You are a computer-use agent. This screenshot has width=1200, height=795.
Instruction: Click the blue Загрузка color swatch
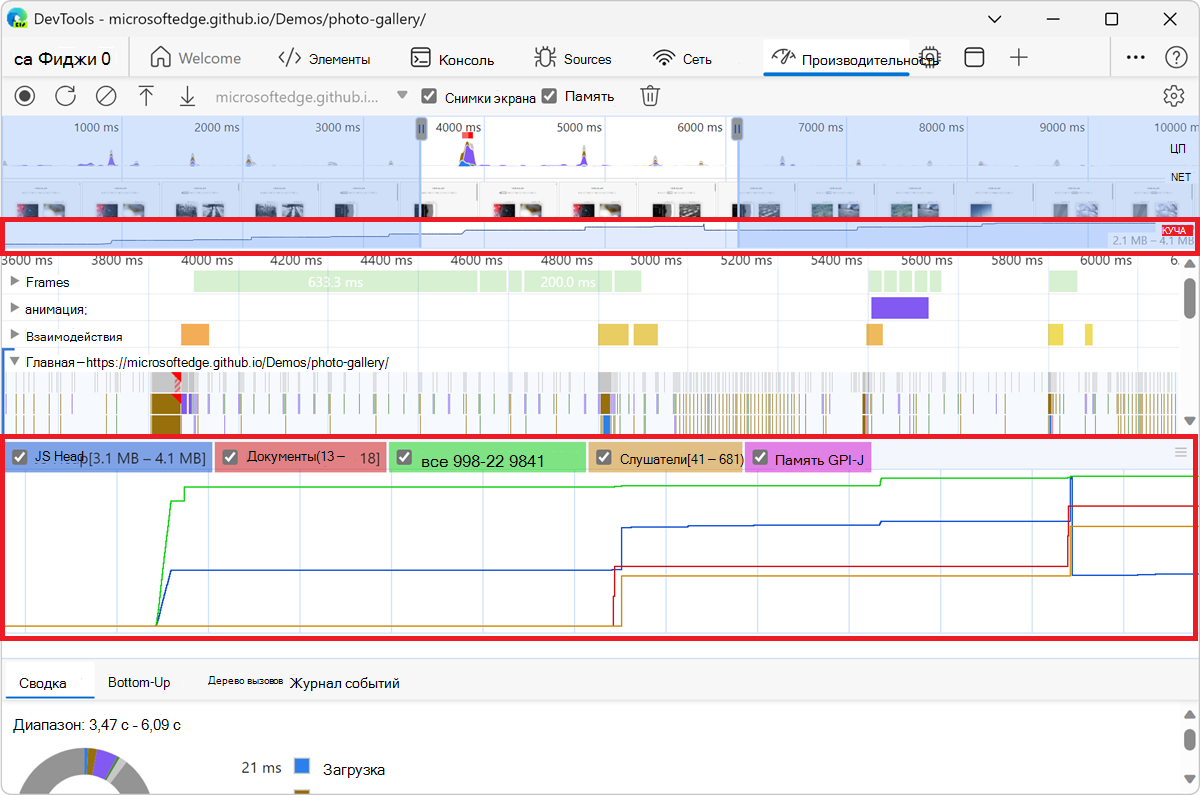pos(301,767)
